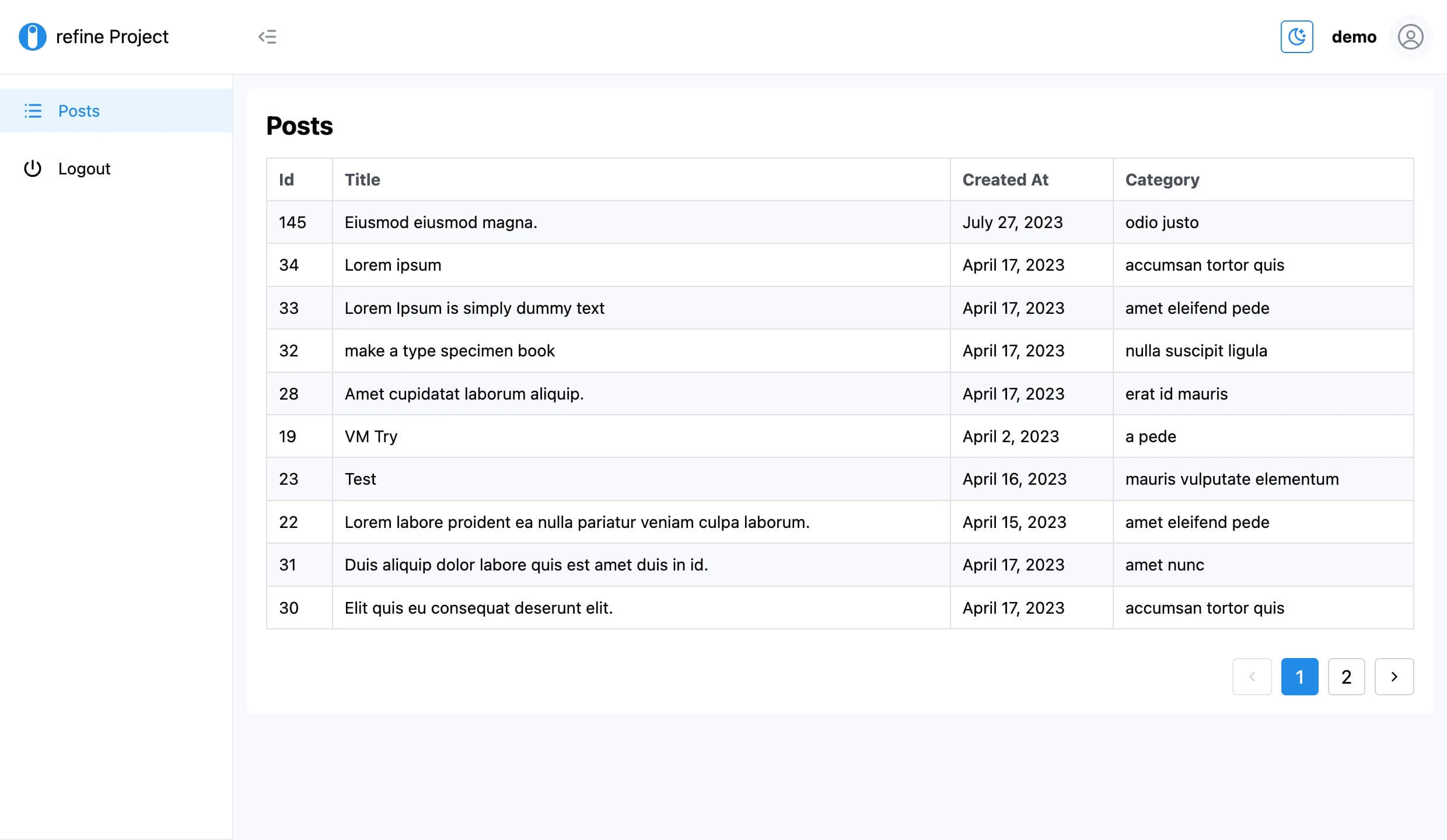Viewport: 1447px width, 840px height.
Task: Open the profile dropdown in the top bar
Action: coord(1410,37)
